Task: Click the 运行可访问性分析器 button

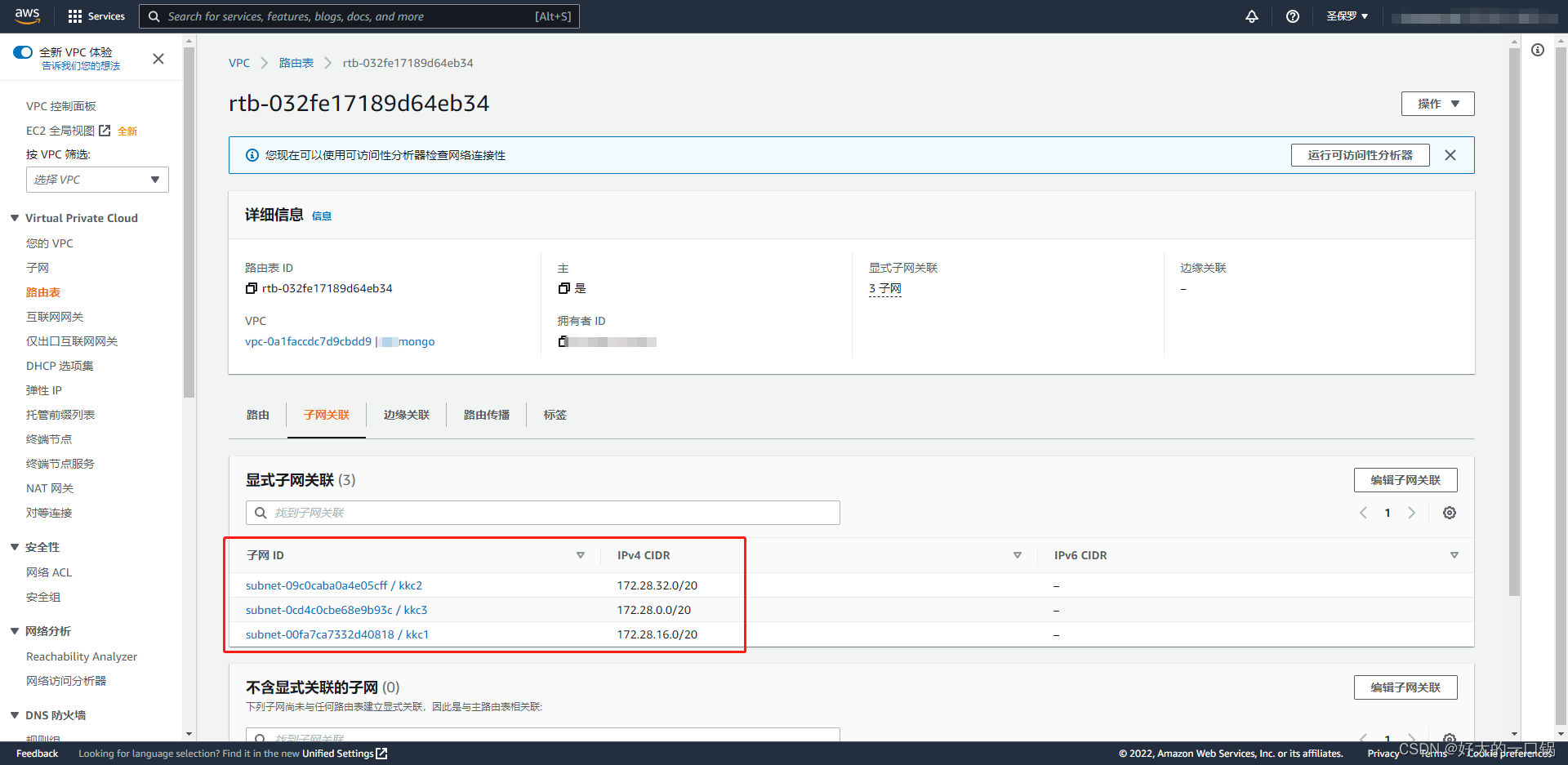Action: tap(1360, 155)
